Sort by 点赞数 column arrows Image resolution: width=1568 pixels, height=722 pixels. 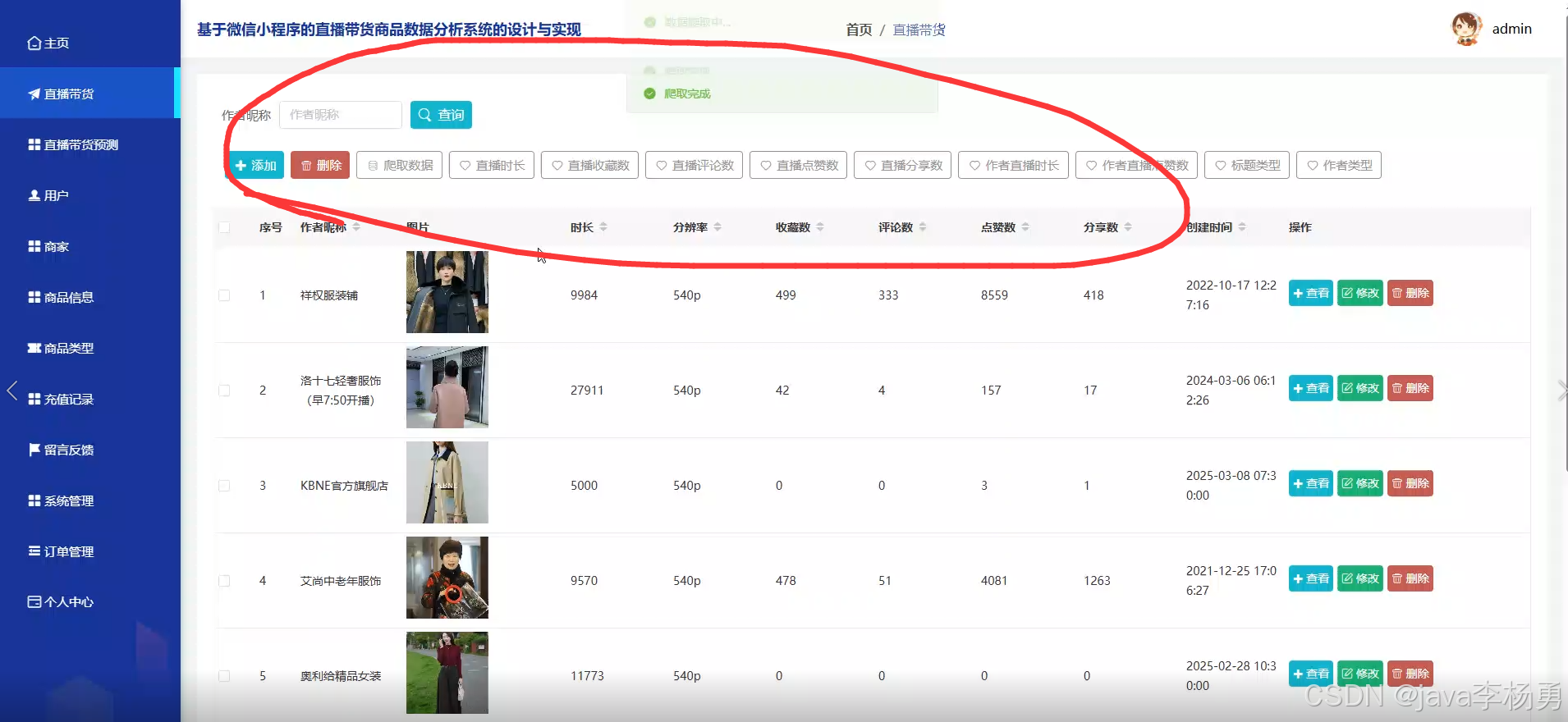[1025, 227]
